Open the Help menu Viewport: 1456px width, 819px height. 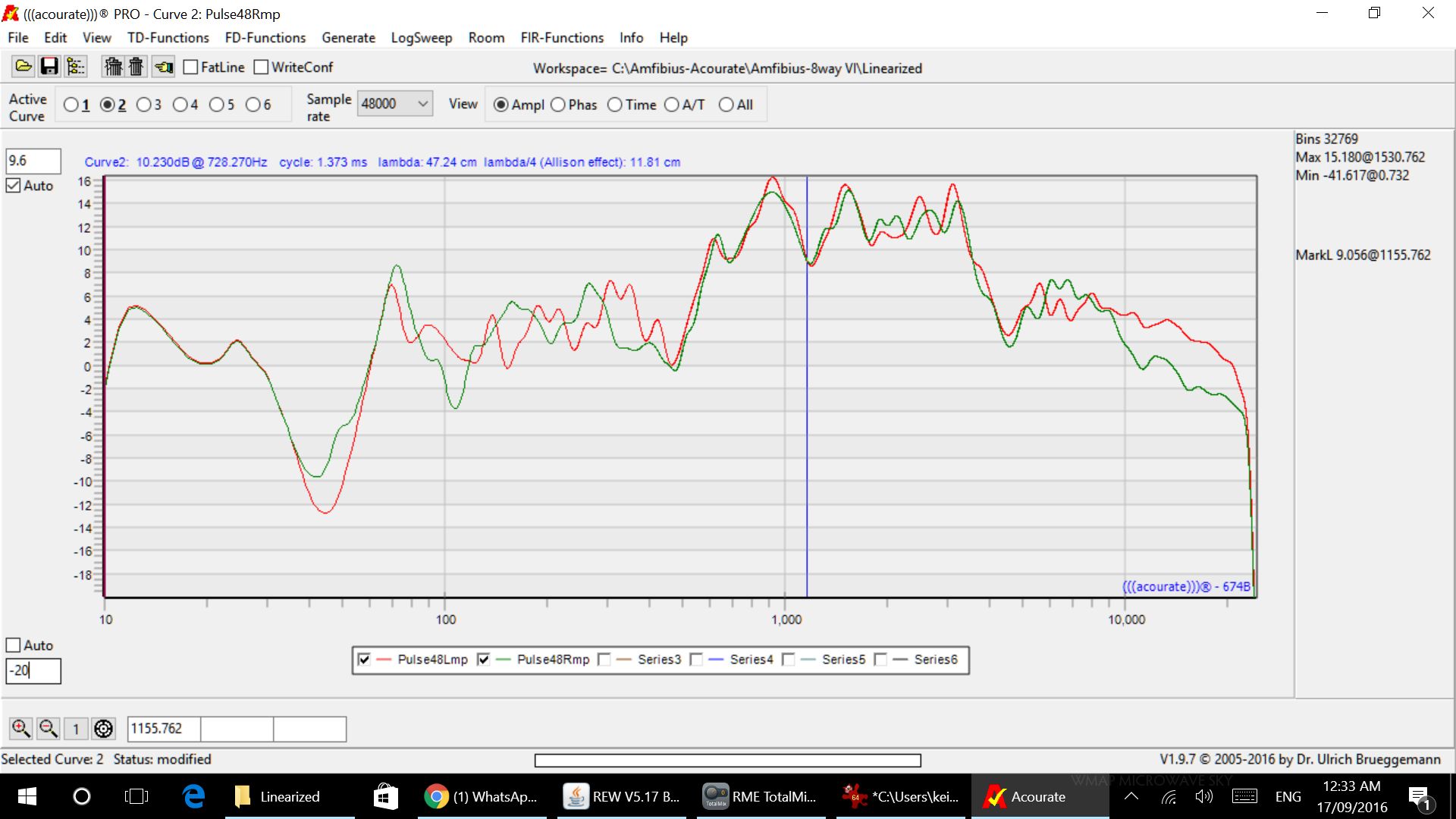coord(673,38)
